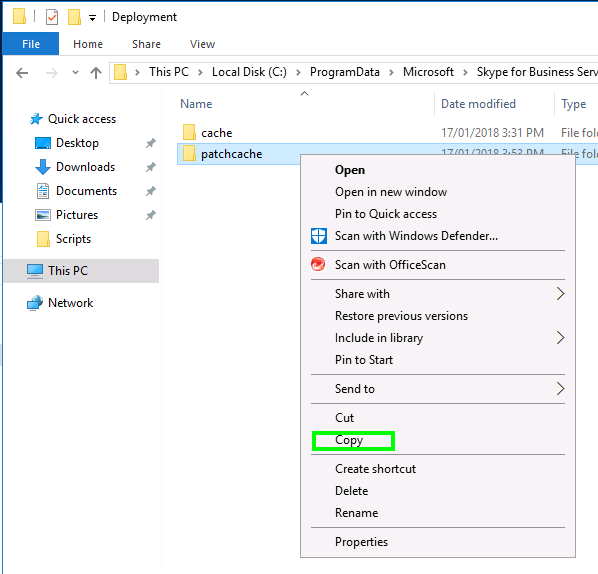
Task: Click the pin icon beside Pictures
Action: (151, 215)
